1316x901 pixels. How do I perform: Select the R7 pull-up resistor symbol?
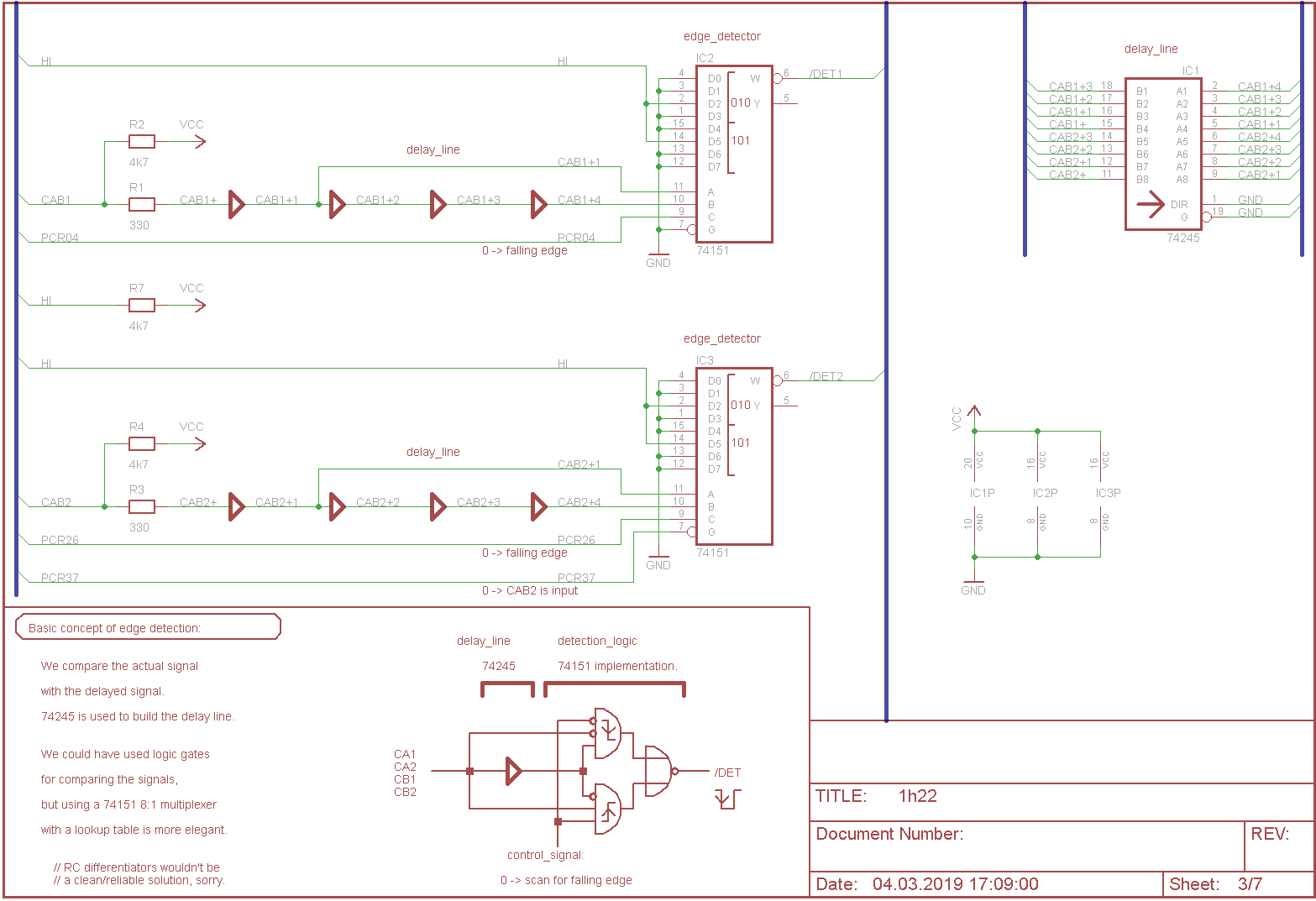click(141, 305)
